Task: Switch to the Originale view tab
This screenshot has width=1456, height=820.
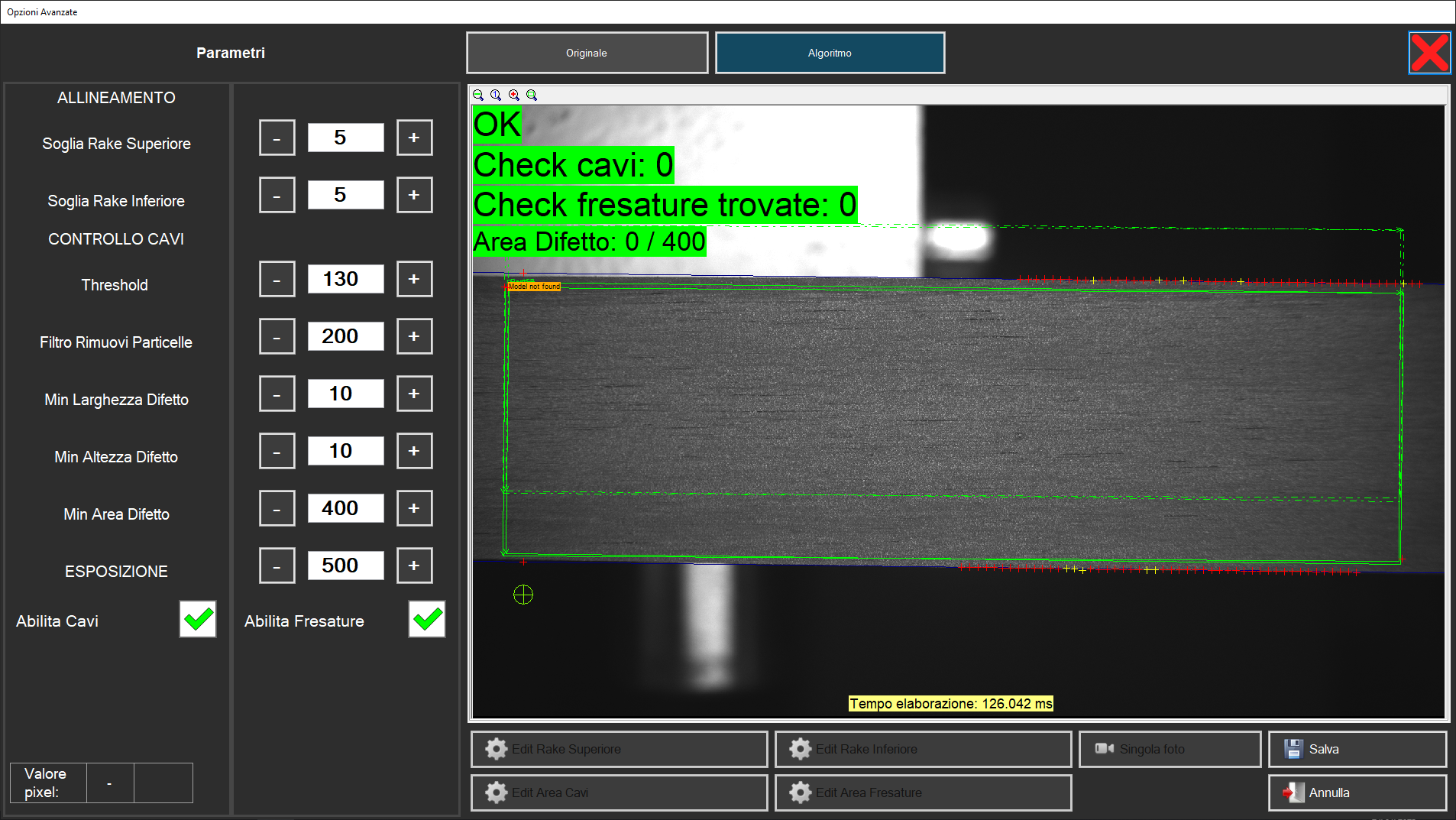Action: pos(587,53)
